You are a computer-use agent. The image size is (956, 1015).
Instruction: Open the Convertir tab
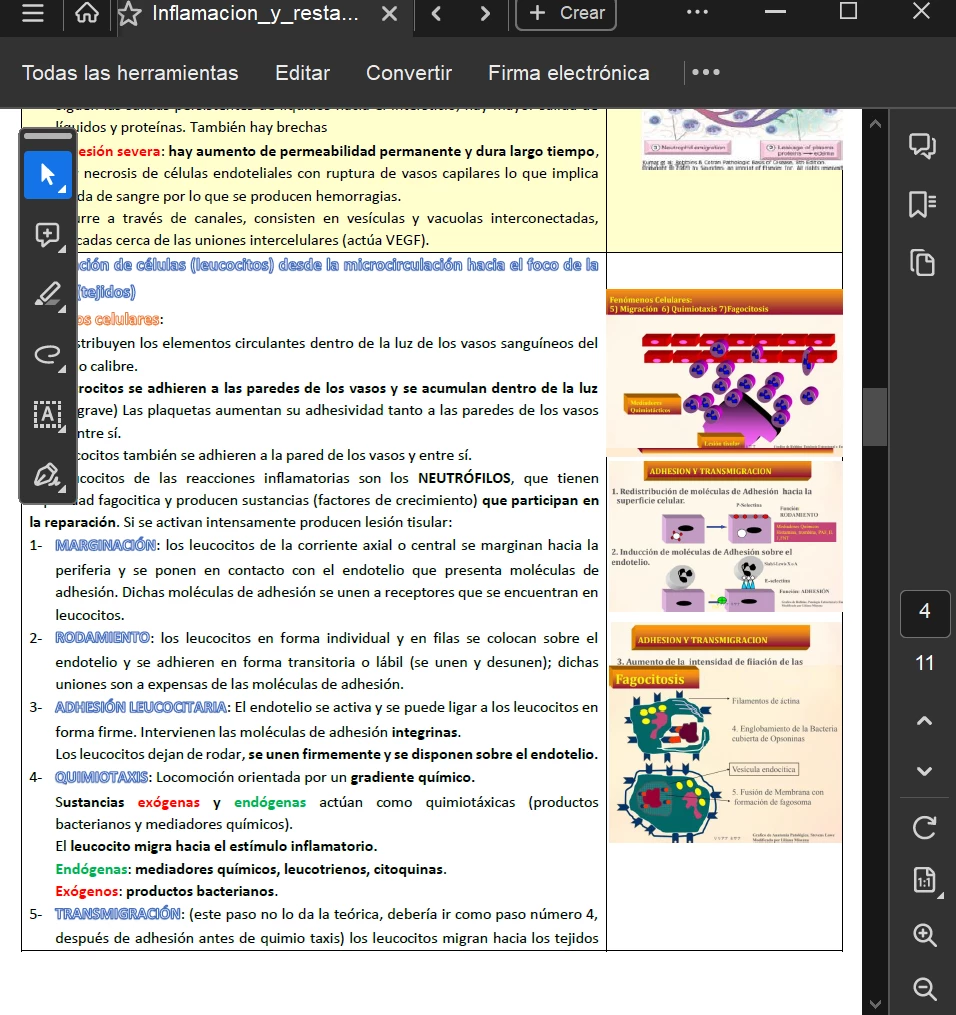tap(409, 73)
